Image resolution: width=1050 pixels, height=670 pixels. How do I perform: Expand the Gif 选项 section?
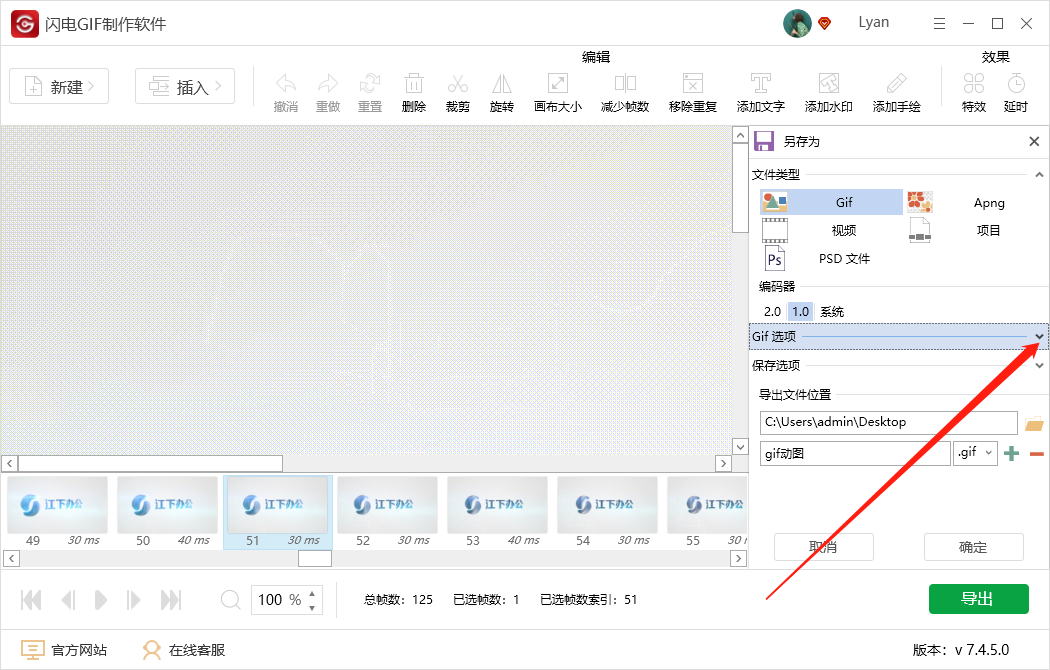point(1038,337)
